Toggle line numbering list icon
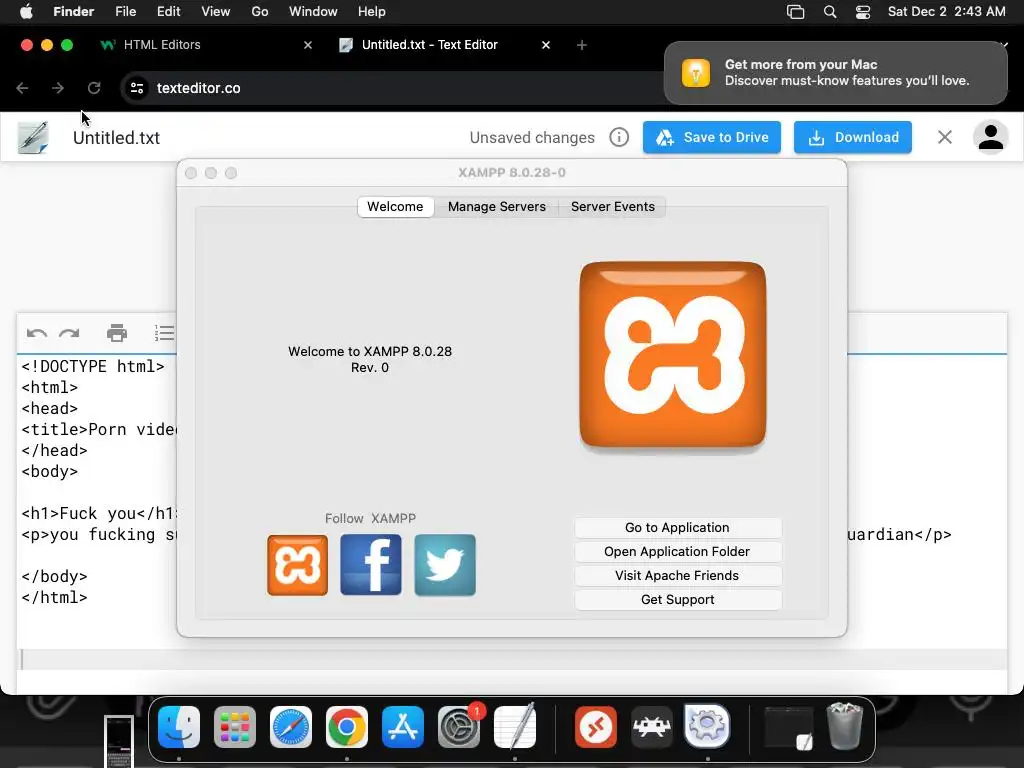Viewport: 1024px width, 768px height. [x=164, y=333]
